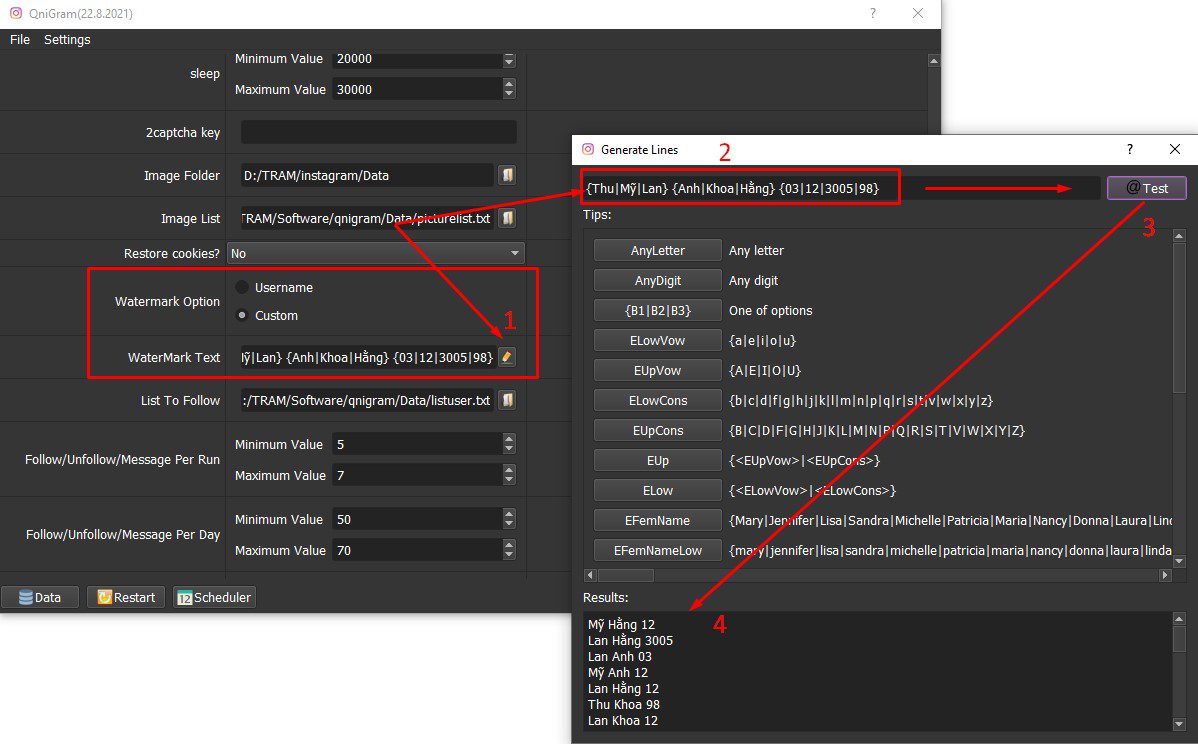
Task: Select the Username watermark option
Action: click(x=242, y=287)
